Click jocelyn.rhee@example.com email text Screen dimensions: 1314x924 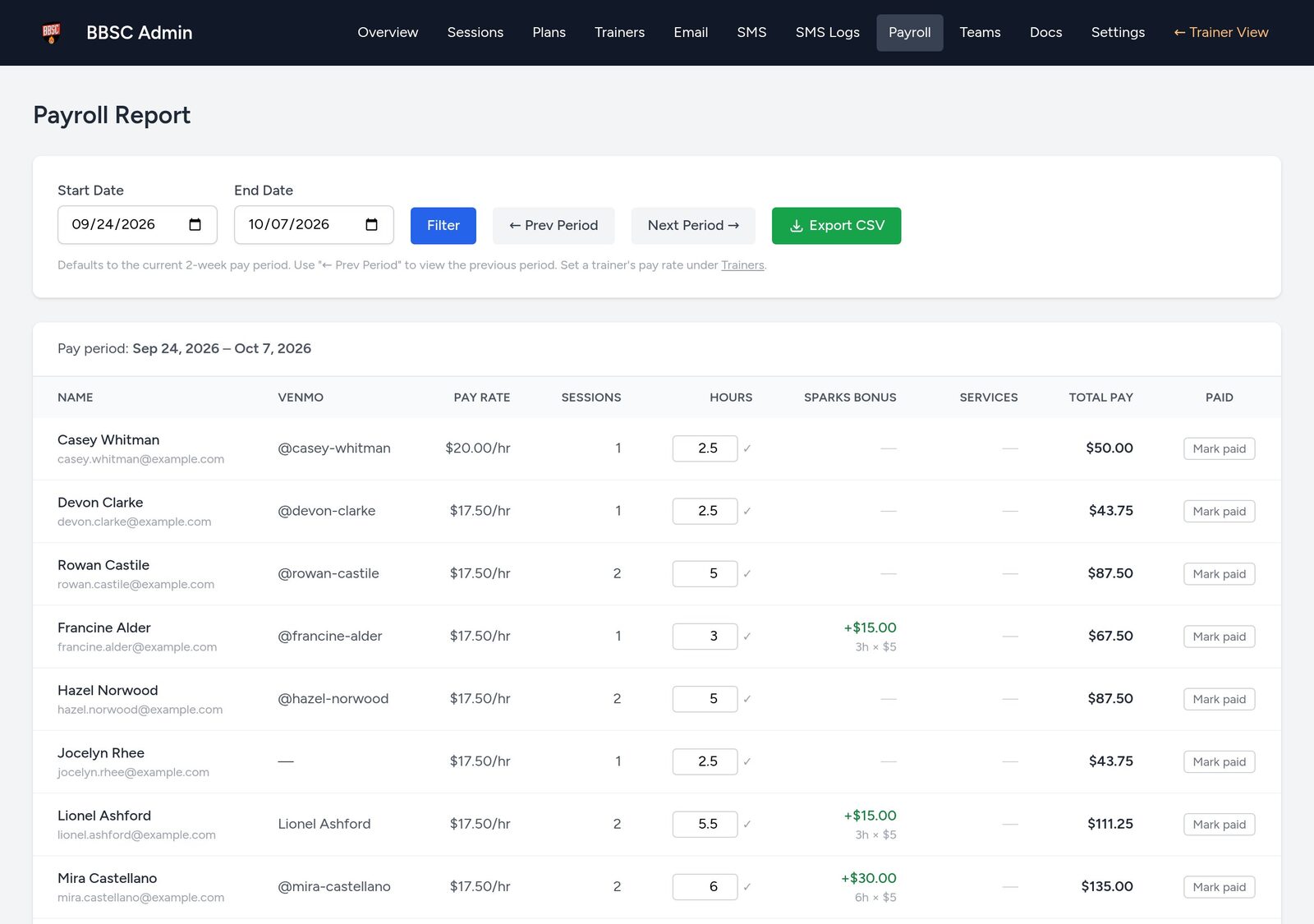133,772
